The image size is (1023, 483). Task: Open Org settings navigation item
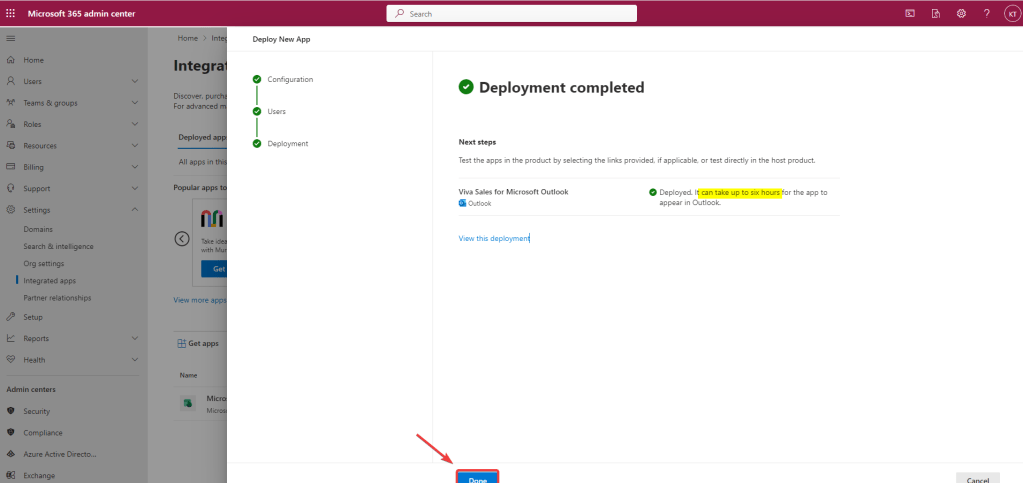click(x=44, y=264)
